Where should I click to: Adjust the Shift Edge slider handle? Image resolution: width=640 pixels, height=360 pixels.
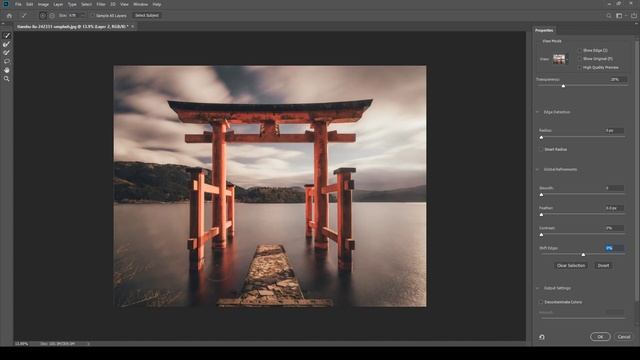coord(583,255)
